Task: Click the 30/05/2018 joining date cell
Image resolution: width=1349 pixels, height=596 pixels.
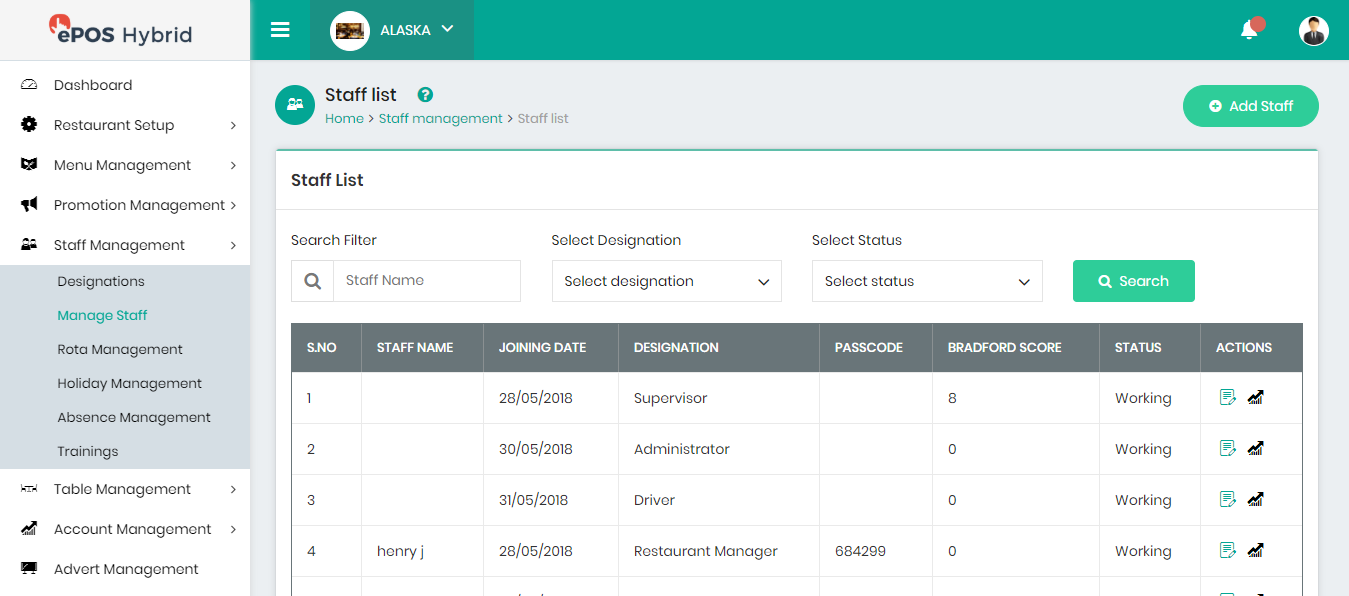Action: [x=551, y=449]
